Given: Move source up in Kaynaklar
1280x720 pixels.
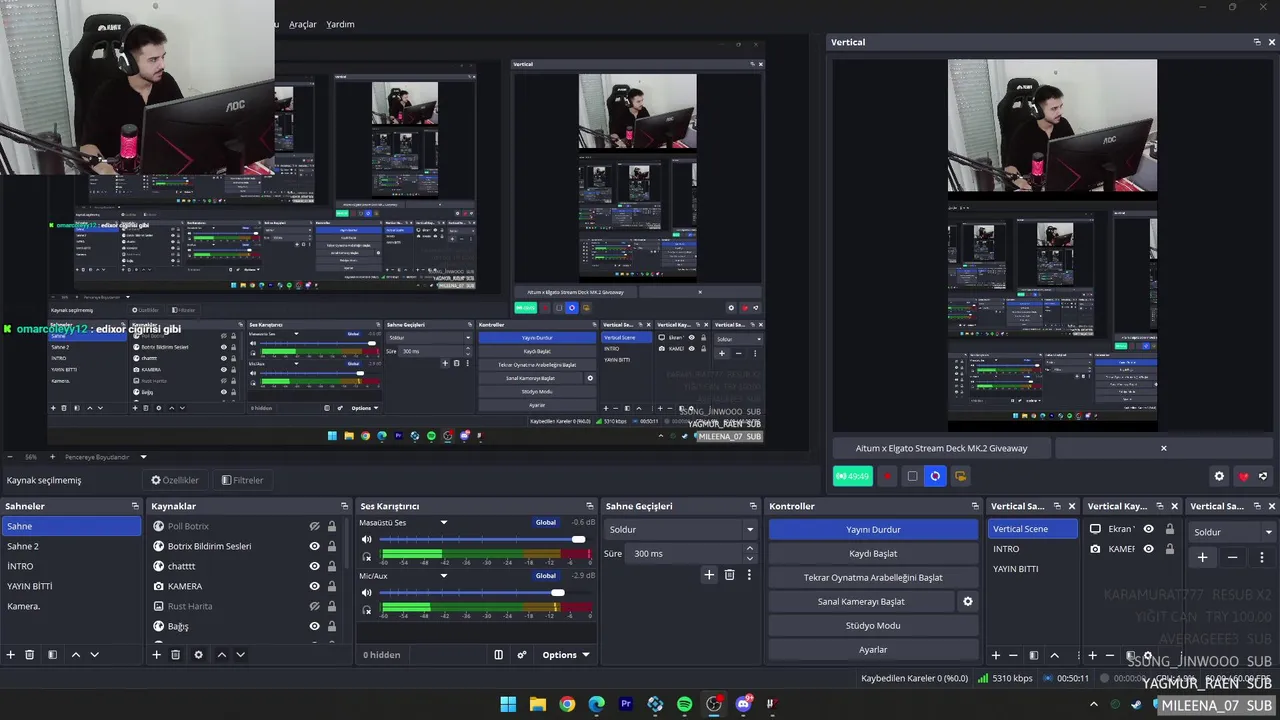Looking at the screenshot, I should (x=221, y=655).
